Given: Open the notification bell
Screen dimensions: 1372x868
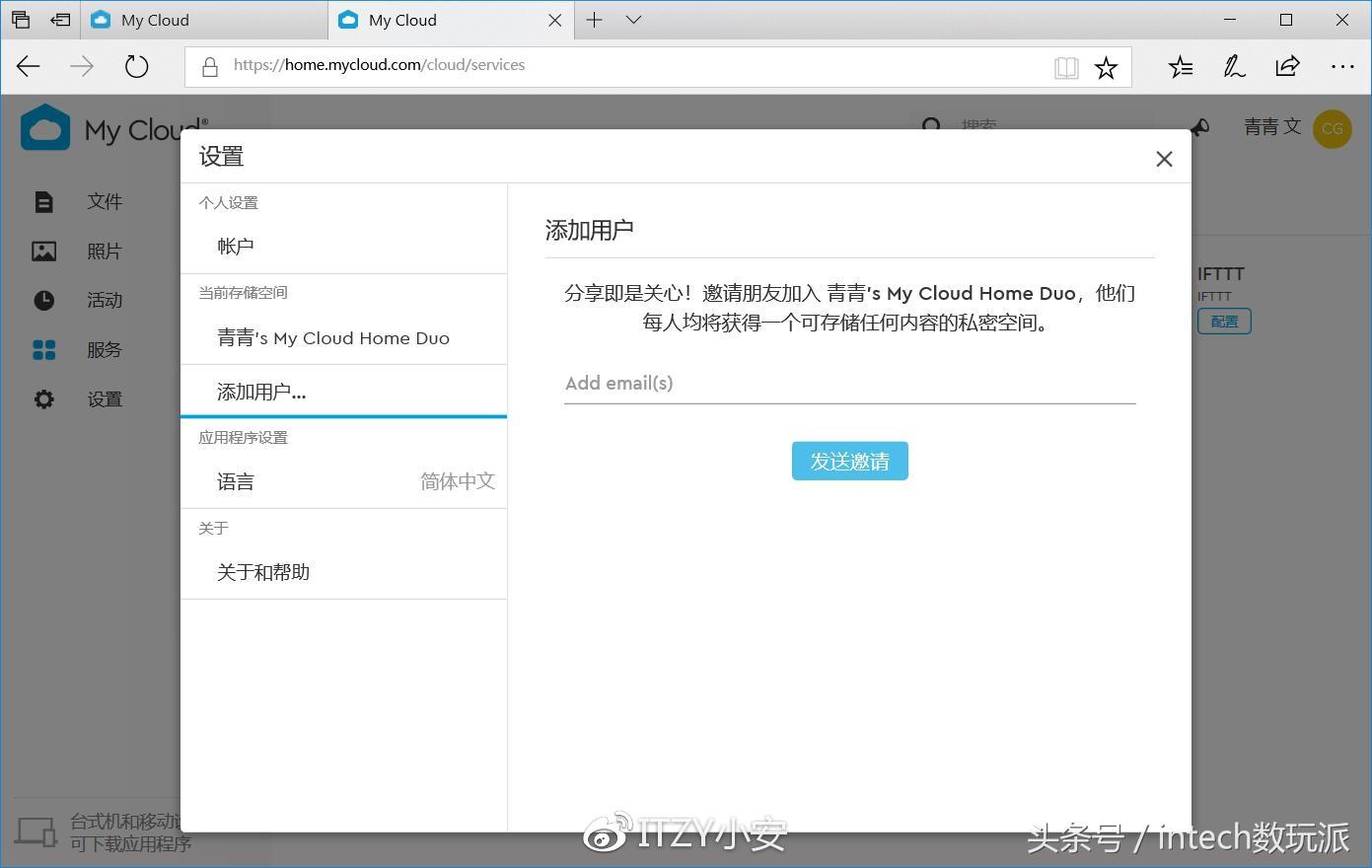Looking at the screenshot, I should click(1198, 127).
